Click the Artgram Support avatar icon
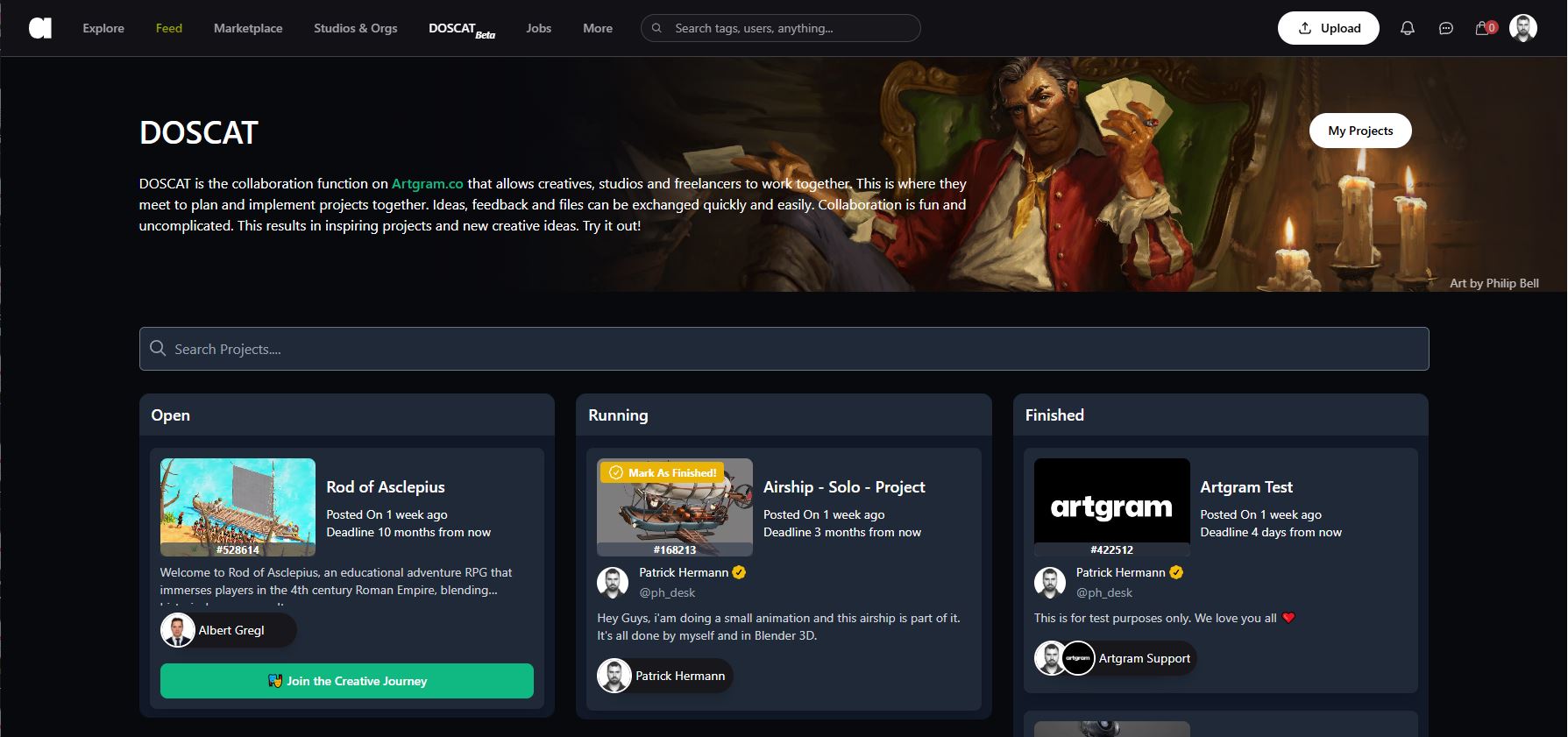 click(1078, 658)
